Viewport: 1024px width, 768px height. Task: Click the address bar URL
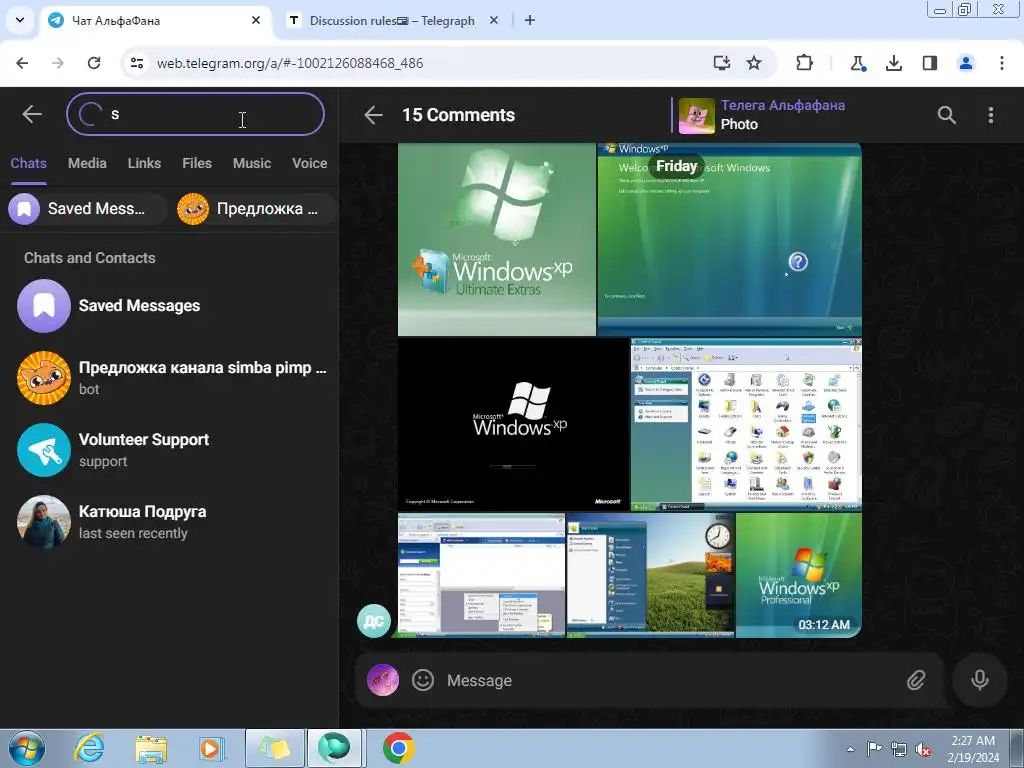coord(290,63)
